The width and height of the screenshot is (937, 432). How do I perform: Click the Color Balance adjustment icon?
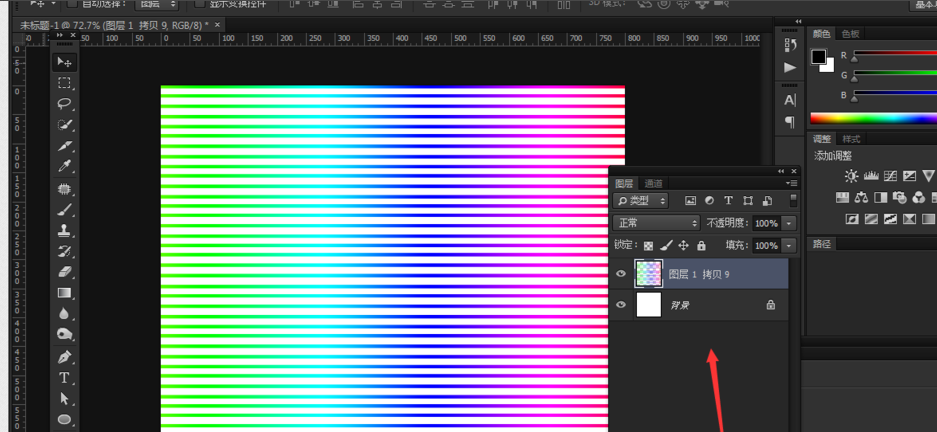click(861, 197)
